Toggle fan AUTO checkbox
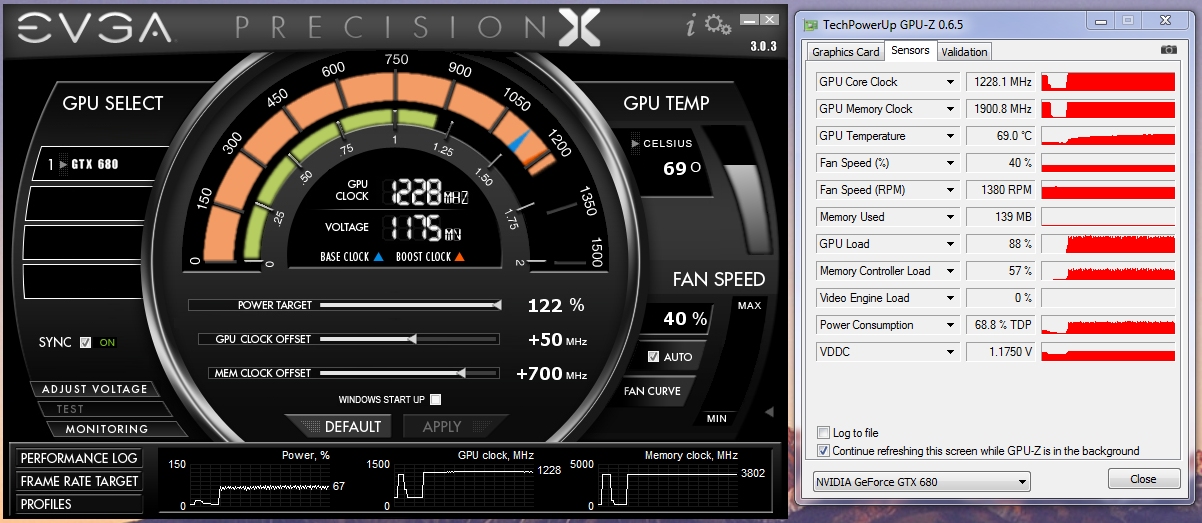 click(653, 357)
